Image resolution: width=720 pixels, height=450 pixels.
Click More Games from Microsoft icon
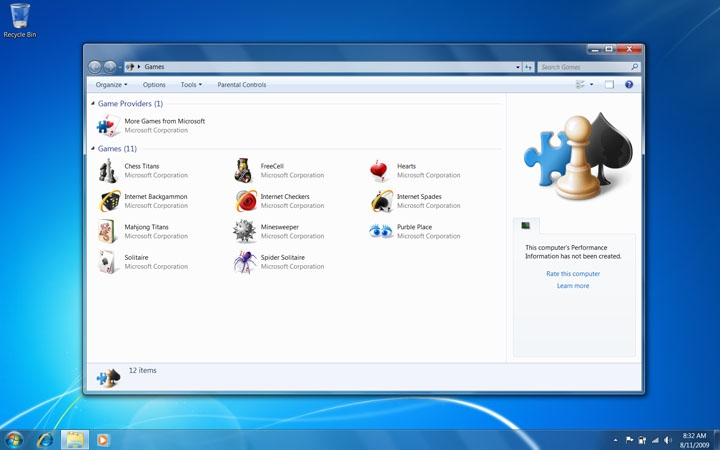tap(108, 126)
